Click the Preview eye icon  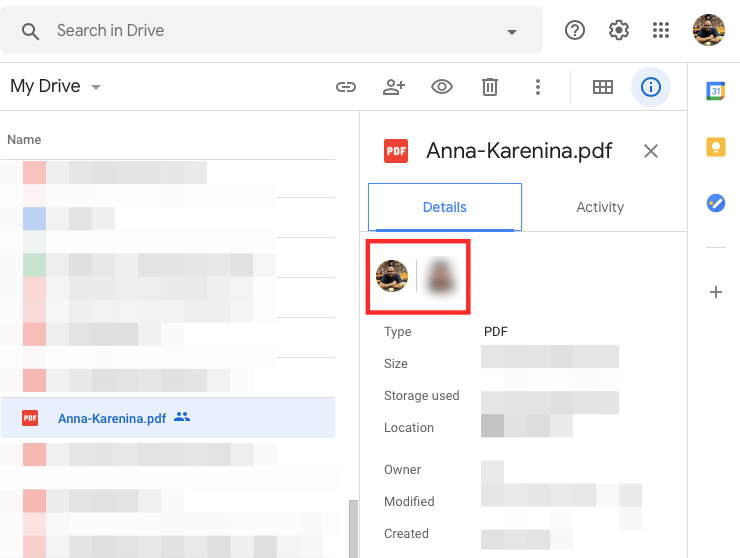coord(442,87)
